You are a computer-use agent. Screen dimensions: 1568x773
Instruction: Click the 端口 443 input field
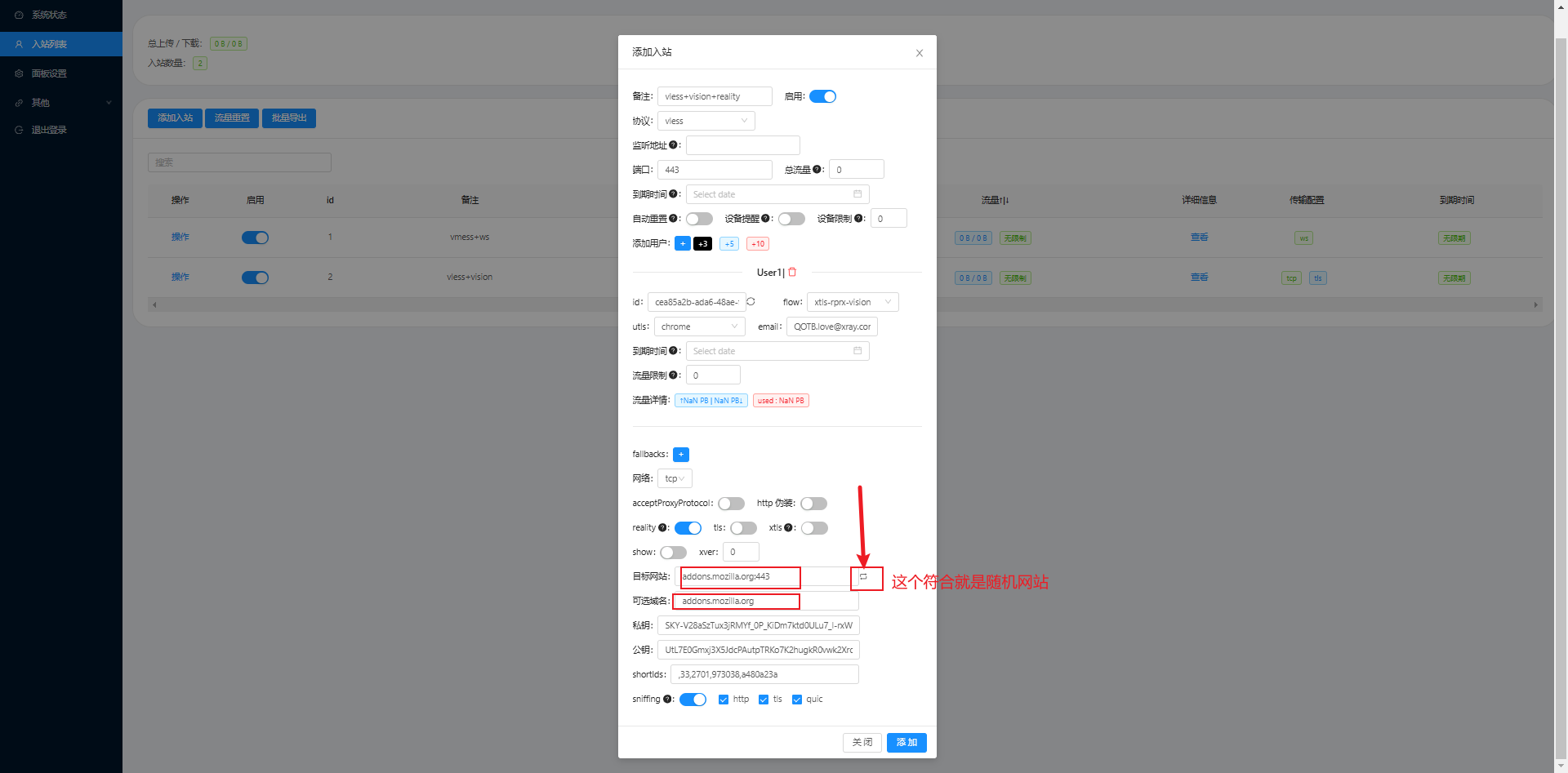[x=715, y=170]
